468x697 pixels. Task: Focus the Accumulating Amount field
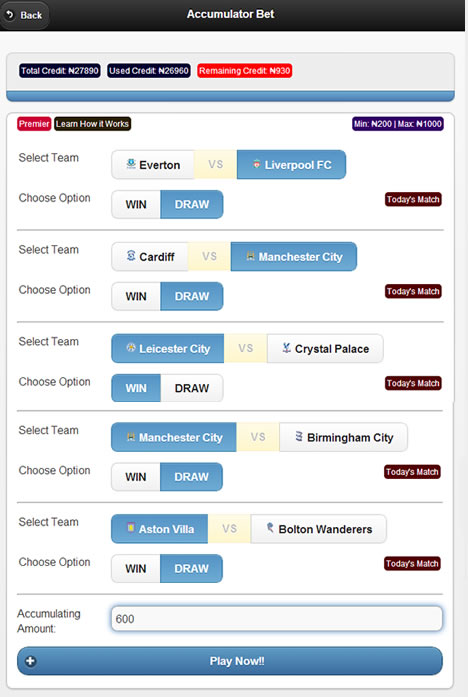tap(276, 619)
